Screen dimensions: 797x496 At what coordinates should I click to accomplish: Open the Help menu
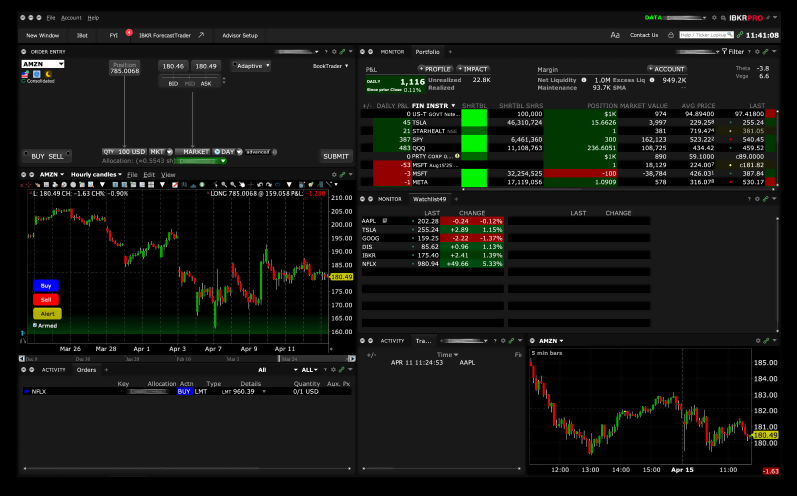93,18
